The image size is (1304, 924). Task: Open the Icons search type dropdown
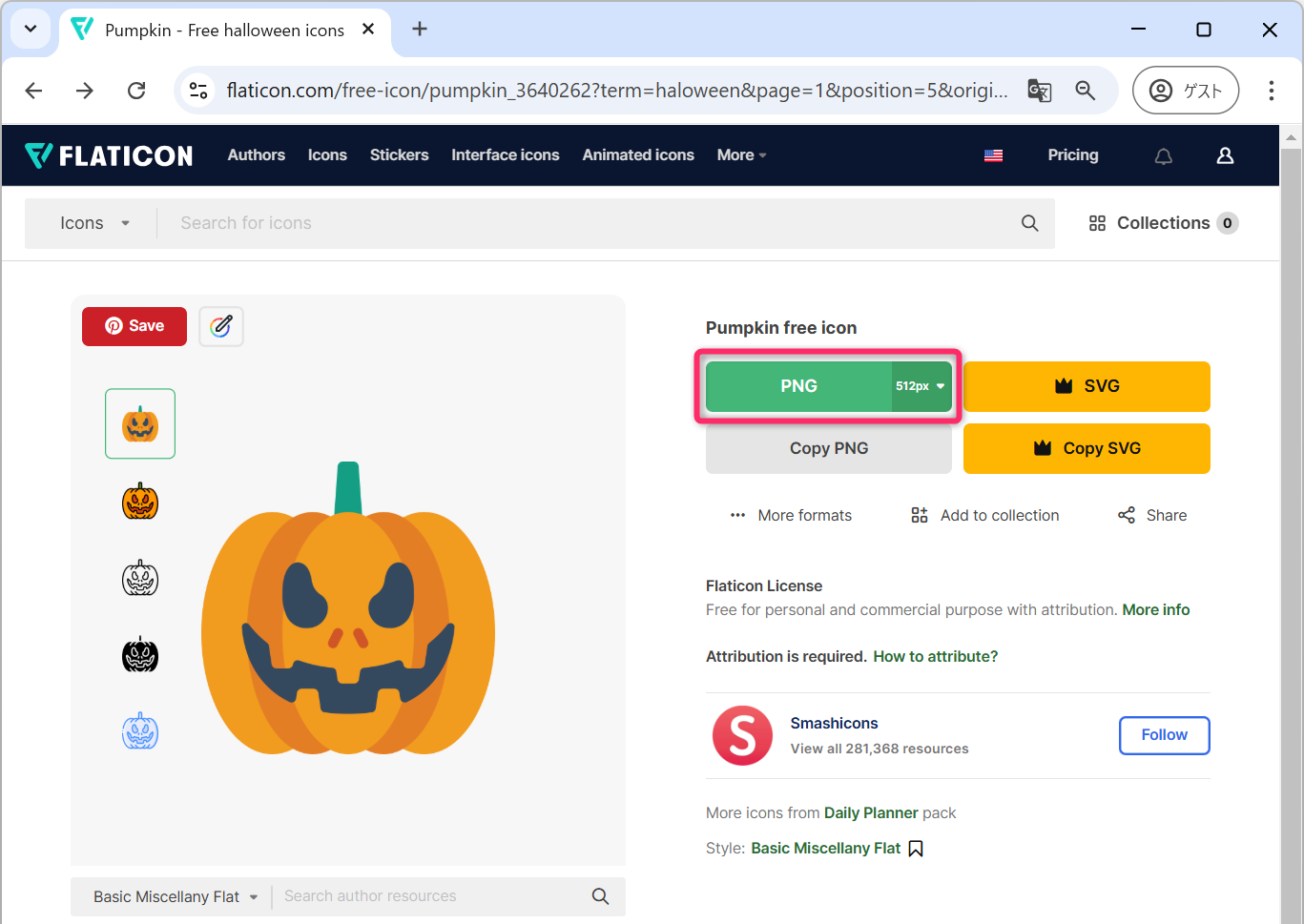(x=93, y=223)
